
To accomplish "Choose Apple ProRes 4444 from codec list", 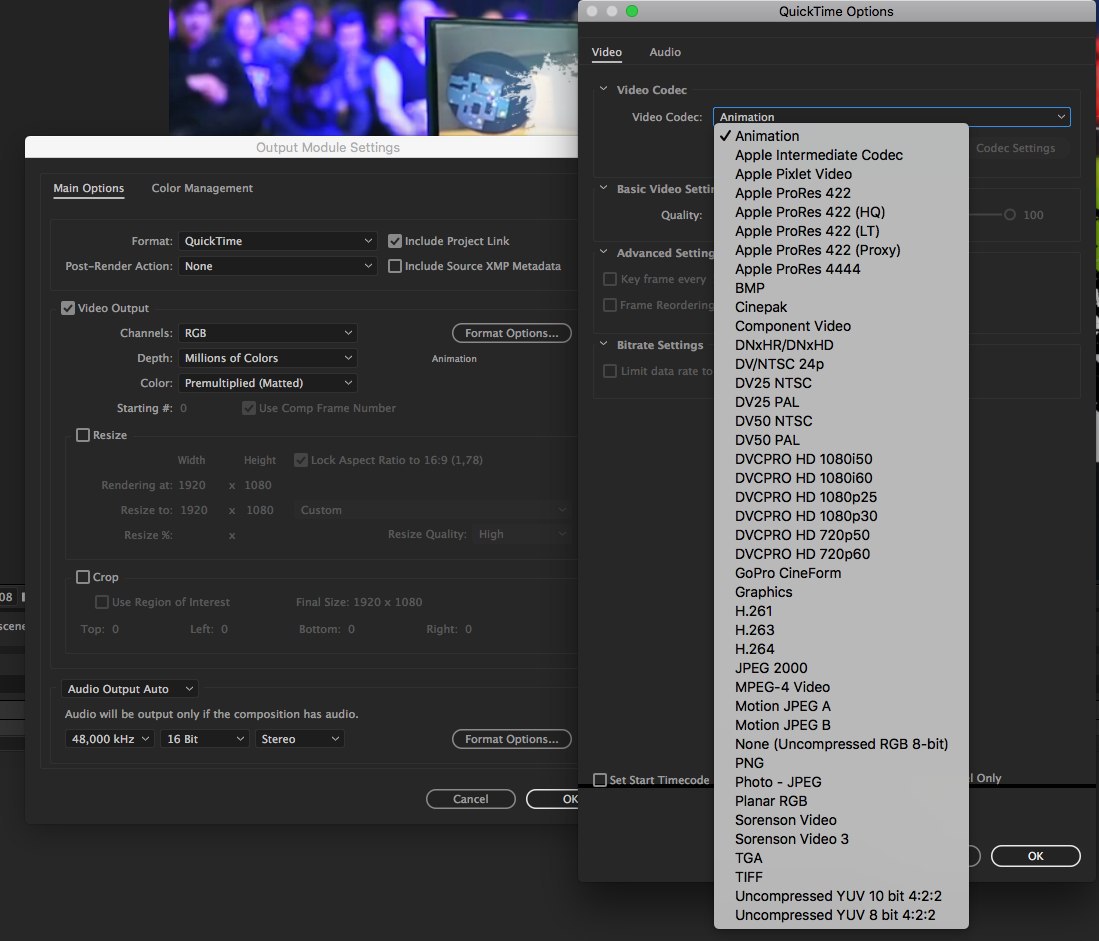I will tap(797, 269).
